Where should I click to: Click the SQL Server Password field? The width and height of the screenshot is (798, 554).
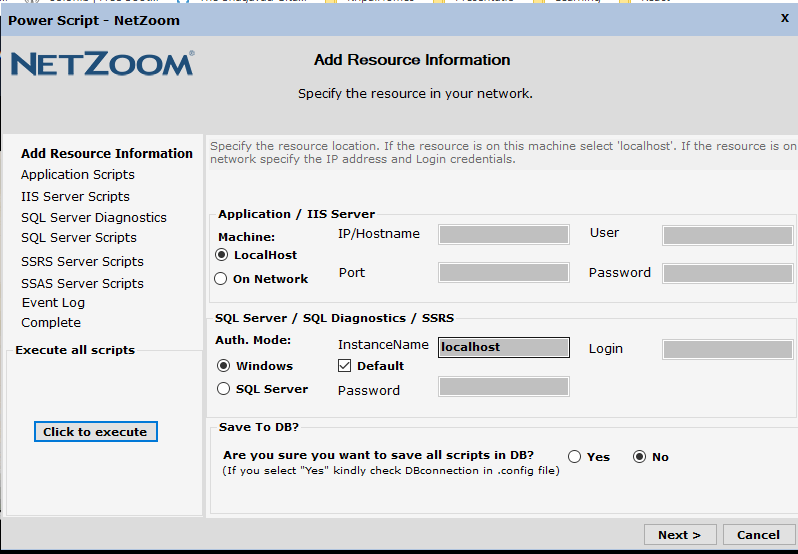[x=504, y=387]
